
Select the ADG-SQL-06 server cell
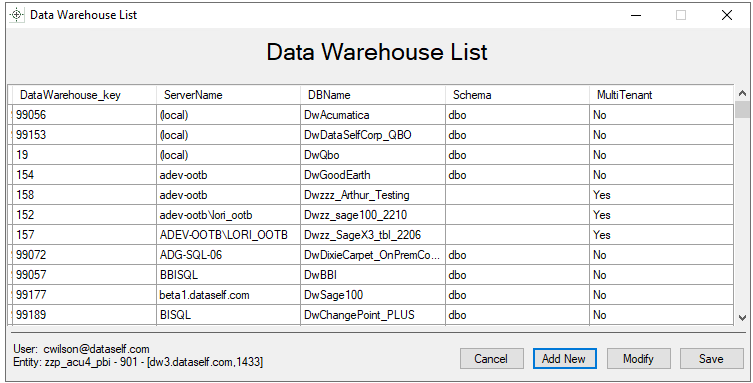click(x=229, y=255)
